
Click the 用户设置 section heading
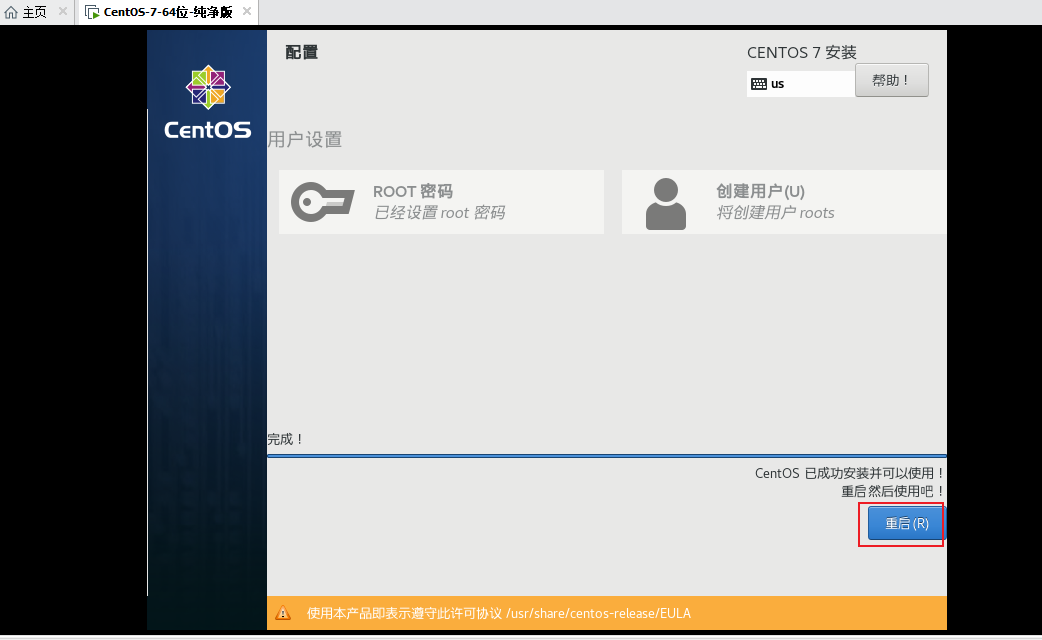click(305, 140)
